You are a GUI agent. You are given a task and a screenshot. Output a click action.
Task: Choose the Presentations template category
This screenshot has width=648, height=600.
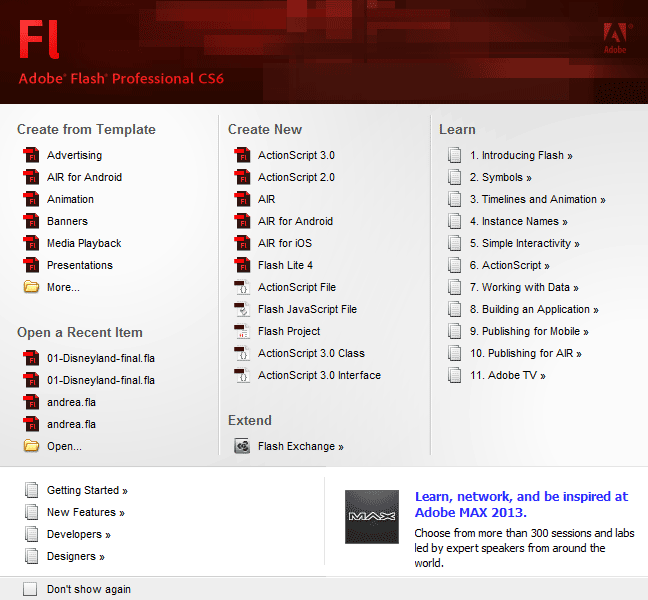coord(80,265)
